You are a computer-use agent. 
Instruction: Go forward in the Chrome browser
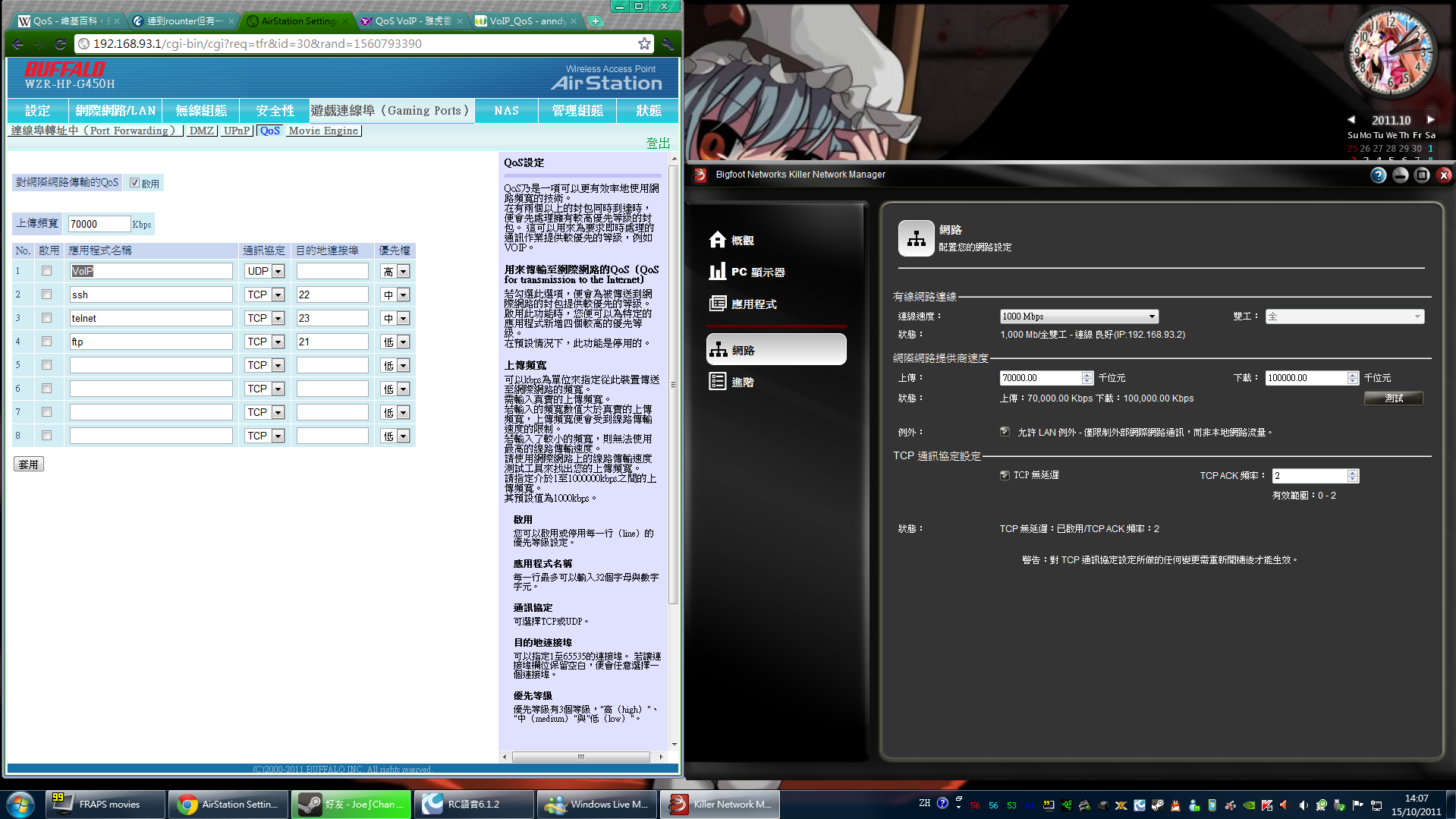[39, 44]
